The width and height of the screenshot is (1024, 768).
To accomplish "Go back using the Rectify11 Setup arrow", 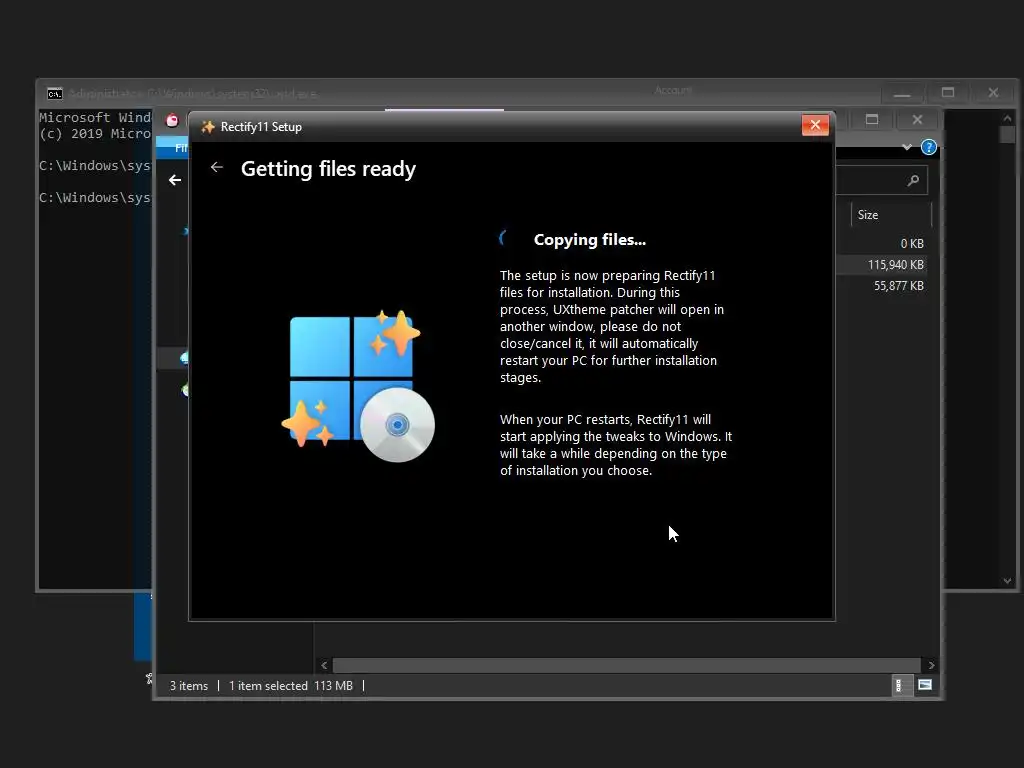I will (x=217, y=168).
